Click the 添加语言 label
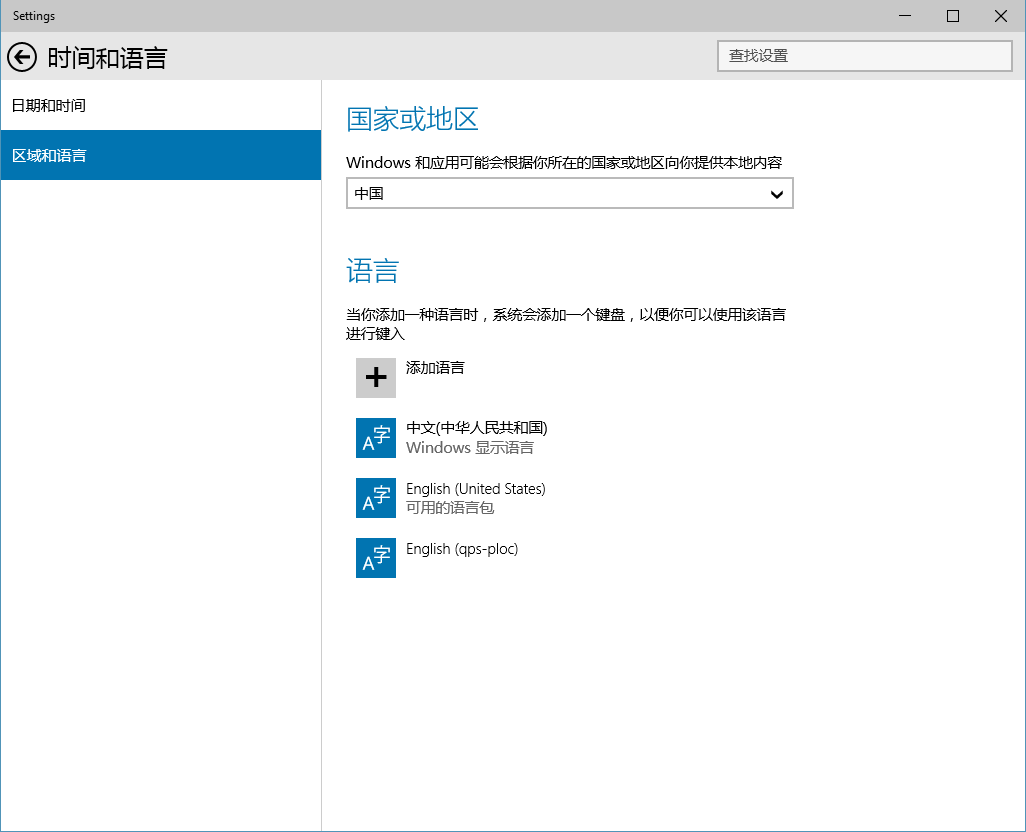The height and width of the screenshot is (832, 1026). click(435, 368)
